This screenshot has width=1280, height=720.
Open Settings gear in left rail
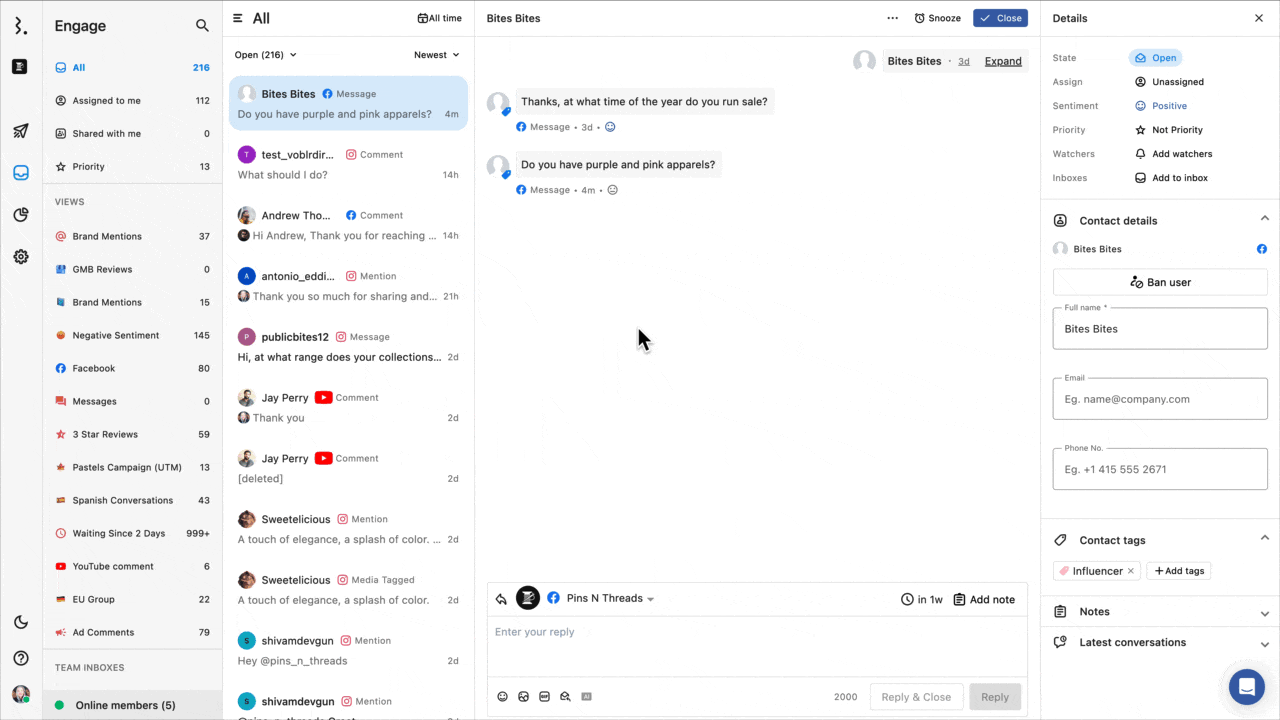(x=21, y=257)
